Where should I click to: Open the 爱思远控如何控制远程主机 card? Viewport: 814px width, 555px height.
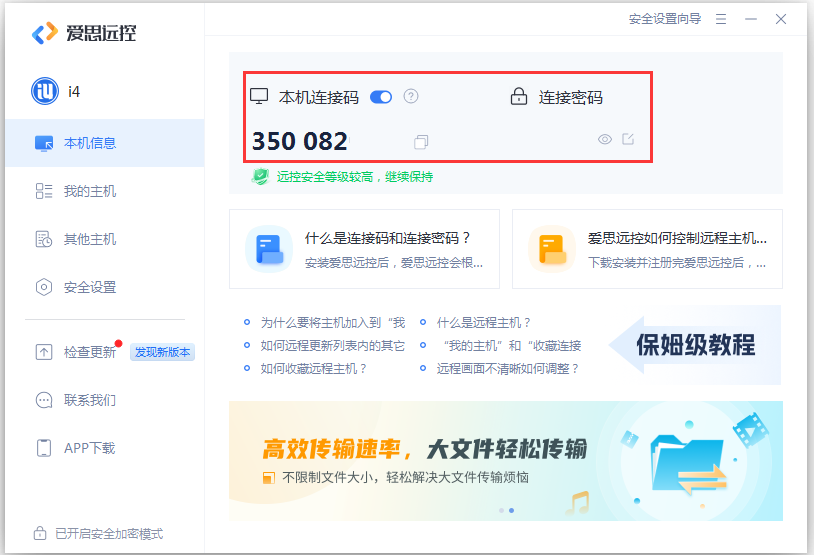[x=647, y=249]
